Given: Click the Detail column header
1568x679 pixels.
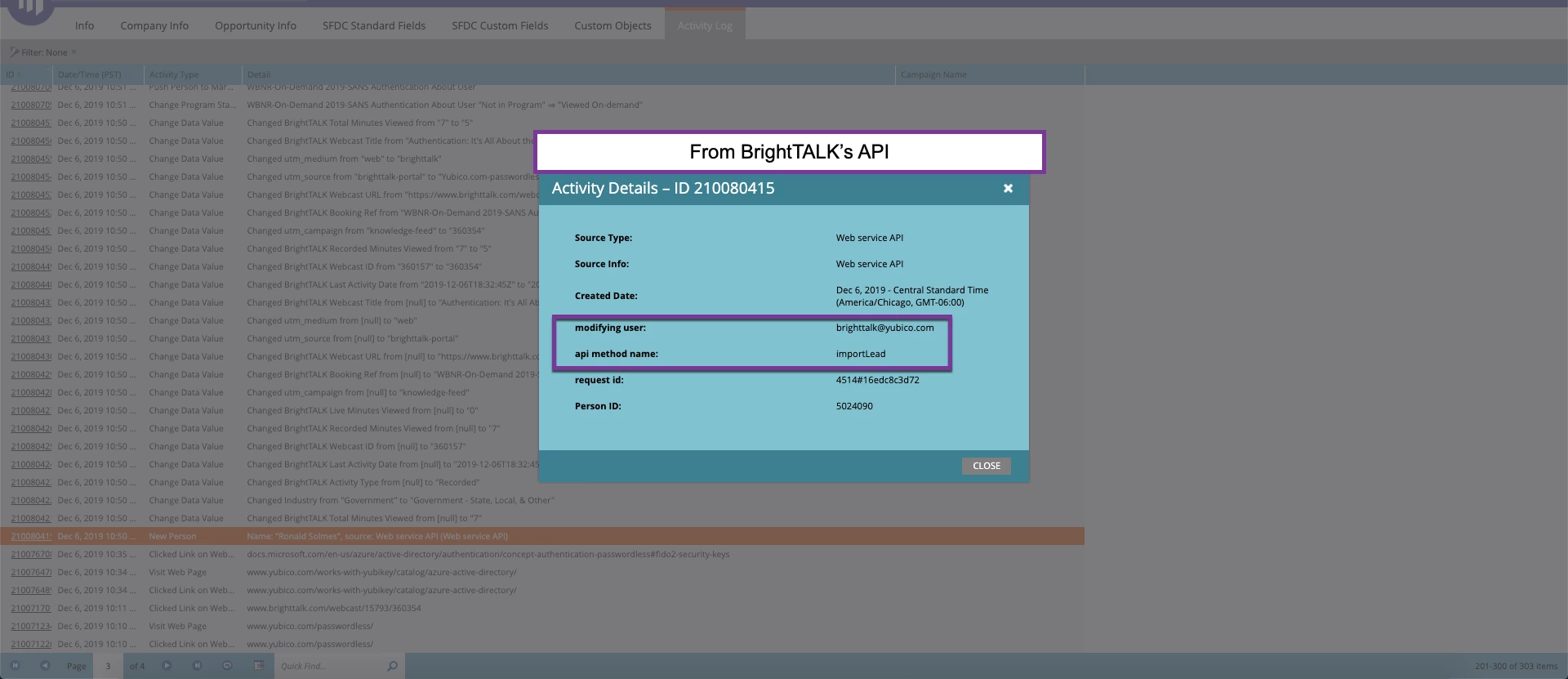Looking at the screenshot, I should click(568, 74).
